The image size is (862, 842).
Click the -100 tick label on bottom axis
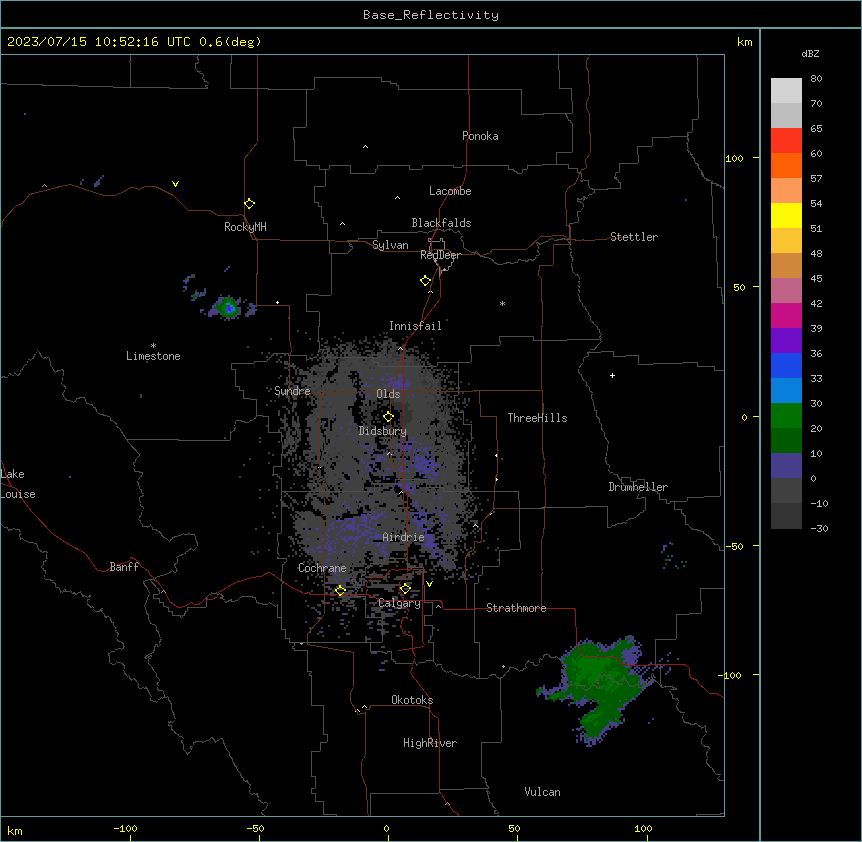click(x=125, y=828)
